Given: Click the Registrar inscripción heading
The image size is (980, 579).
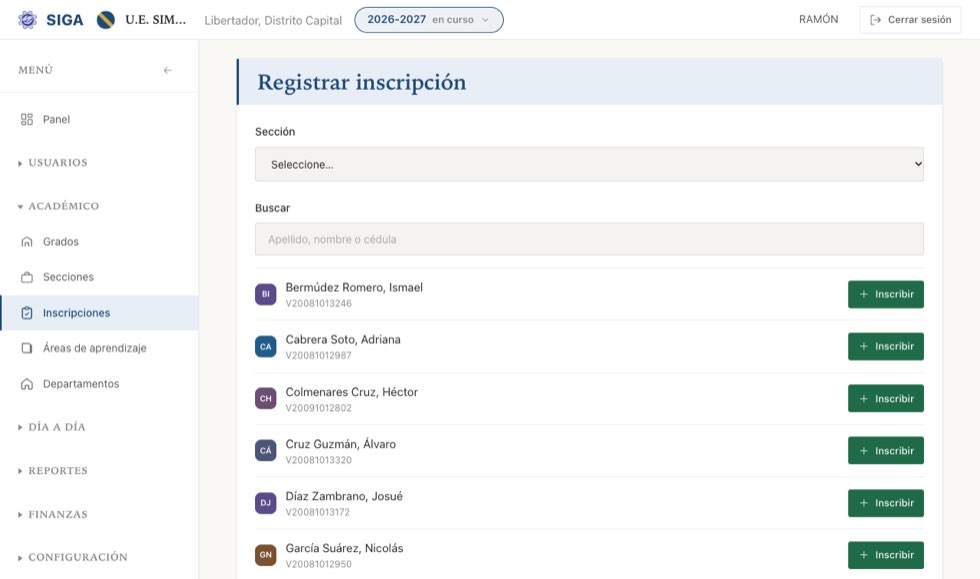Looking at the screenshot, I should click(362, 83).
